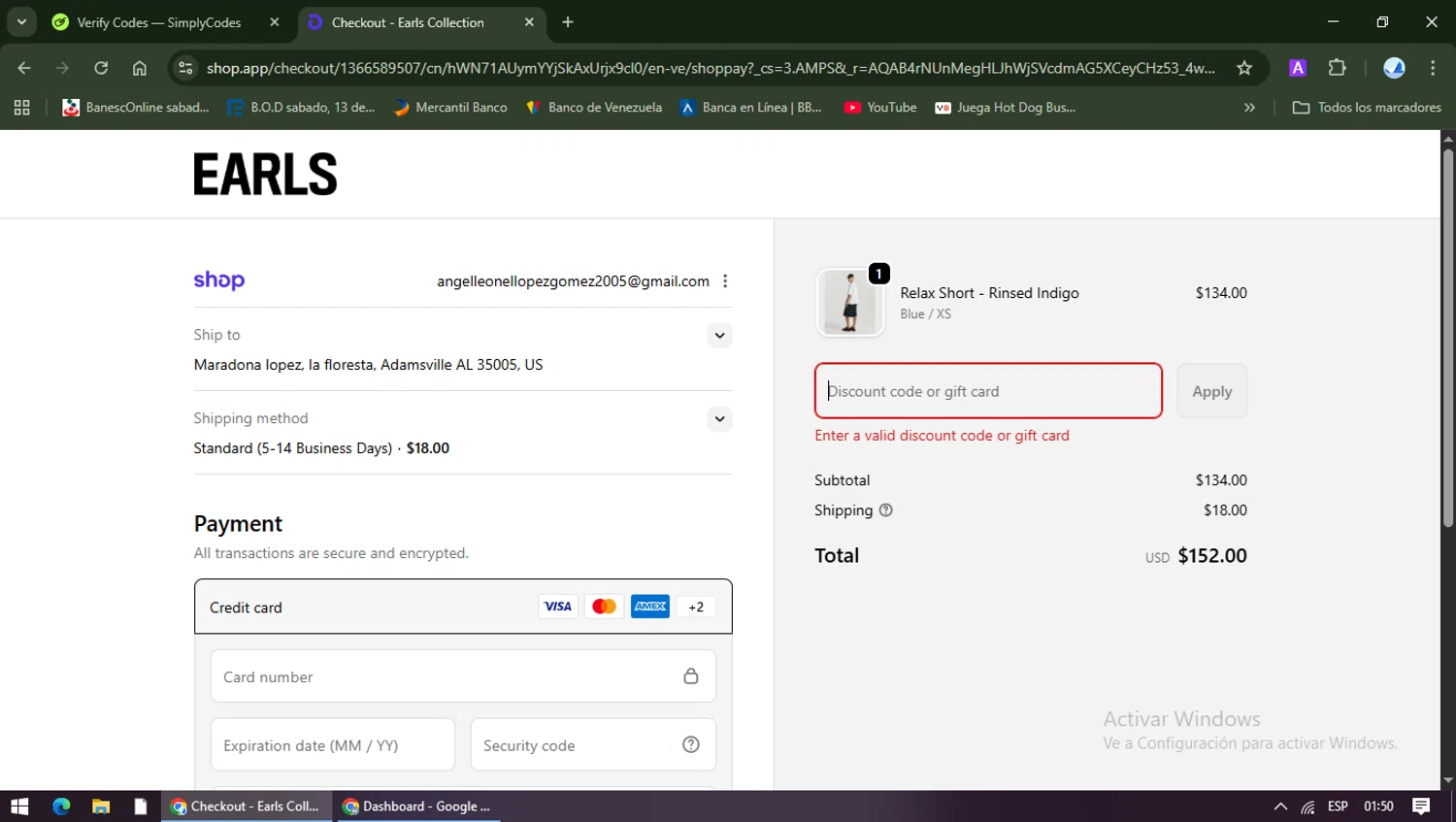Go forward to next page
The image size is (1456, 822).
pos(62,68)
